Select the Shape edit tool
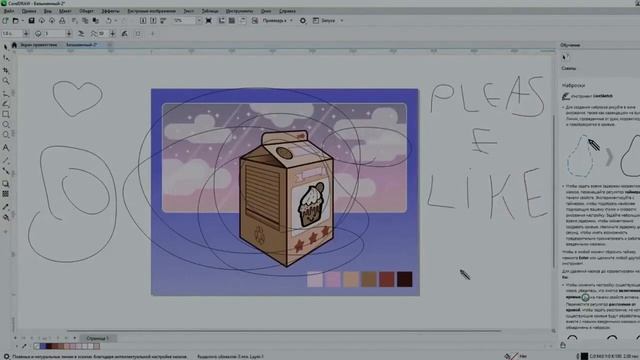Screen dimensions: 640x360 (x=5, y=58)
